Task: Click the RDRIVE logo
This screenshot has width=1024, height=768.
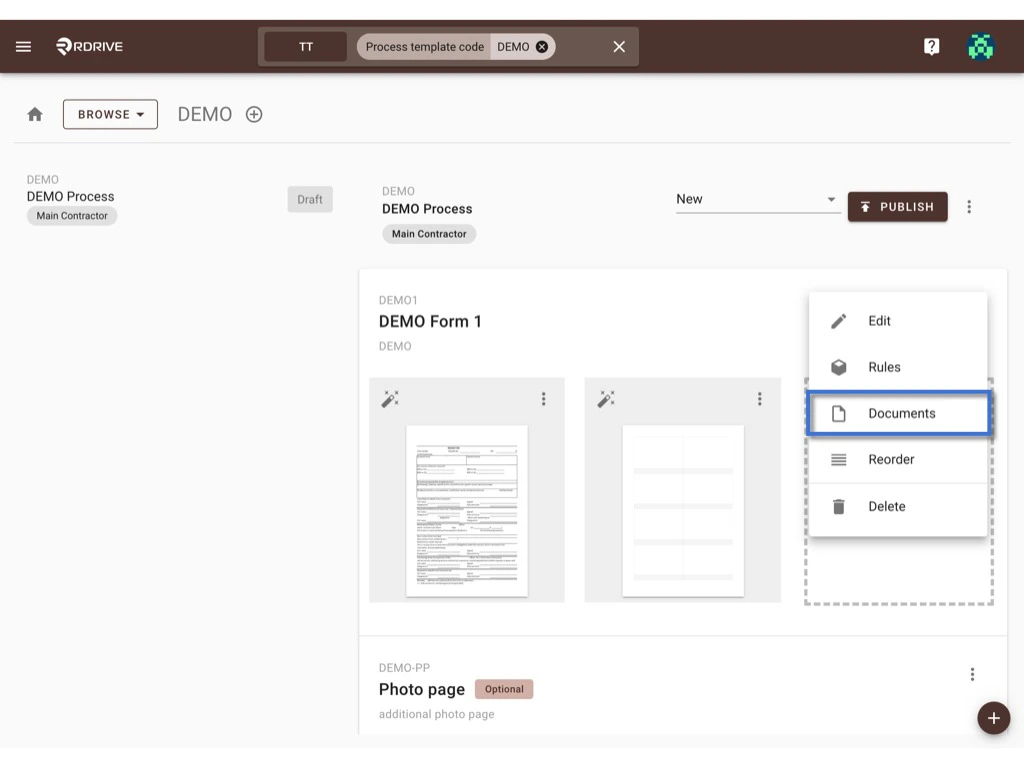Action: coord(89,46)
